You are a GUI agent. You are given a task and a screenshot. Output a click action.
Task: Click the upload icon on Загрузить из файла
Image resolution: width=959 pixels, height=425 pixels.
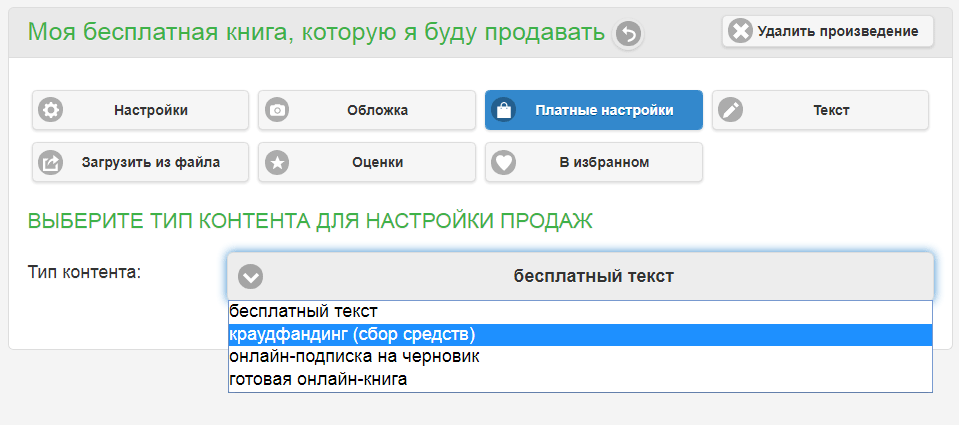(50, 162)
